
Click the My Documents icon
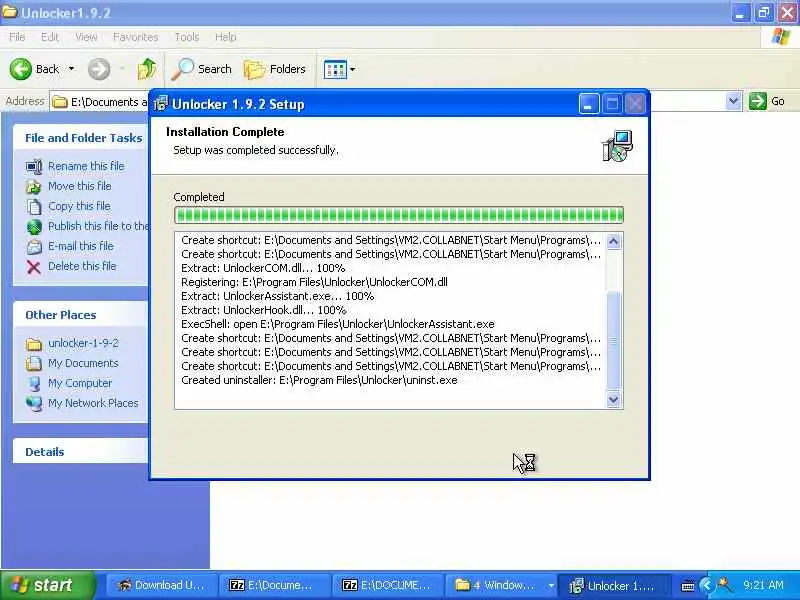point(34,363)
